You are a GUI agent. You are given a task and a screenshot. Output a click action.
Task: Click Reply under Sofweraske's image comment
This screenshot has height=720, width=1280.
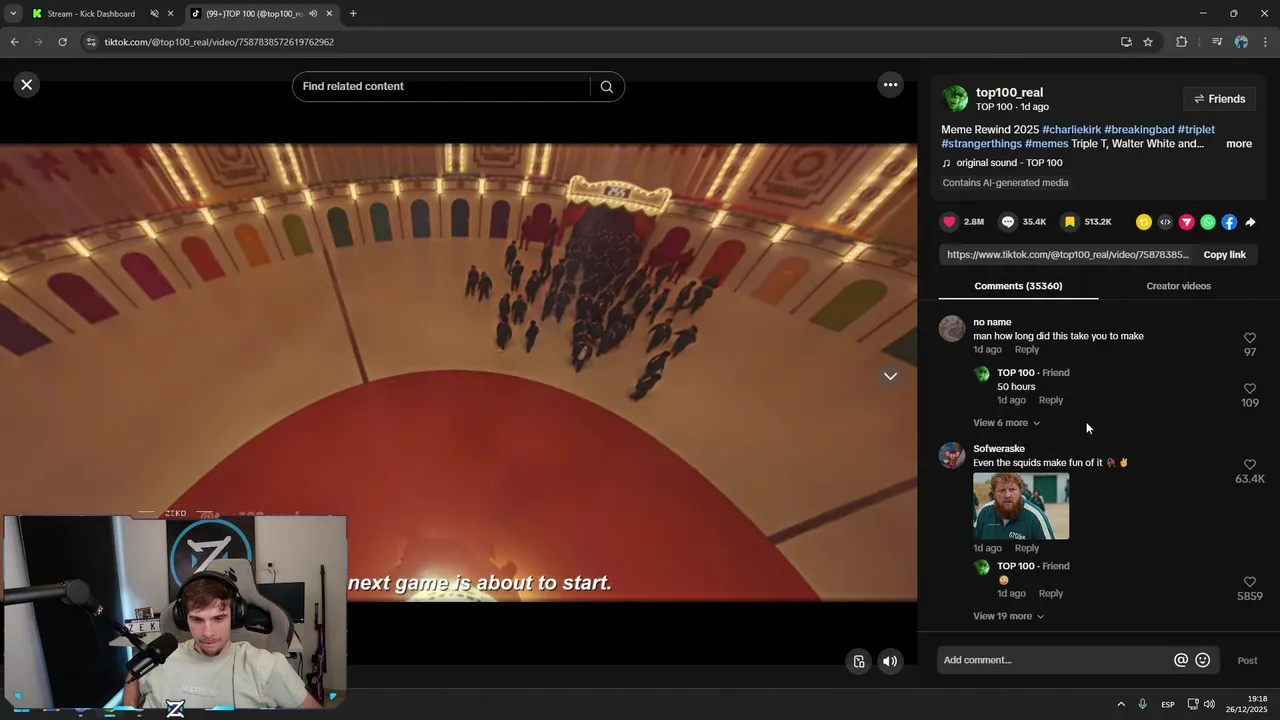pos(1027,548)
